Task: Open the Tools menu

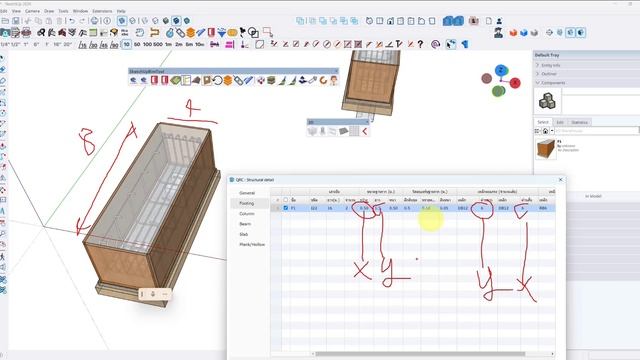Action: coord(63,11)
